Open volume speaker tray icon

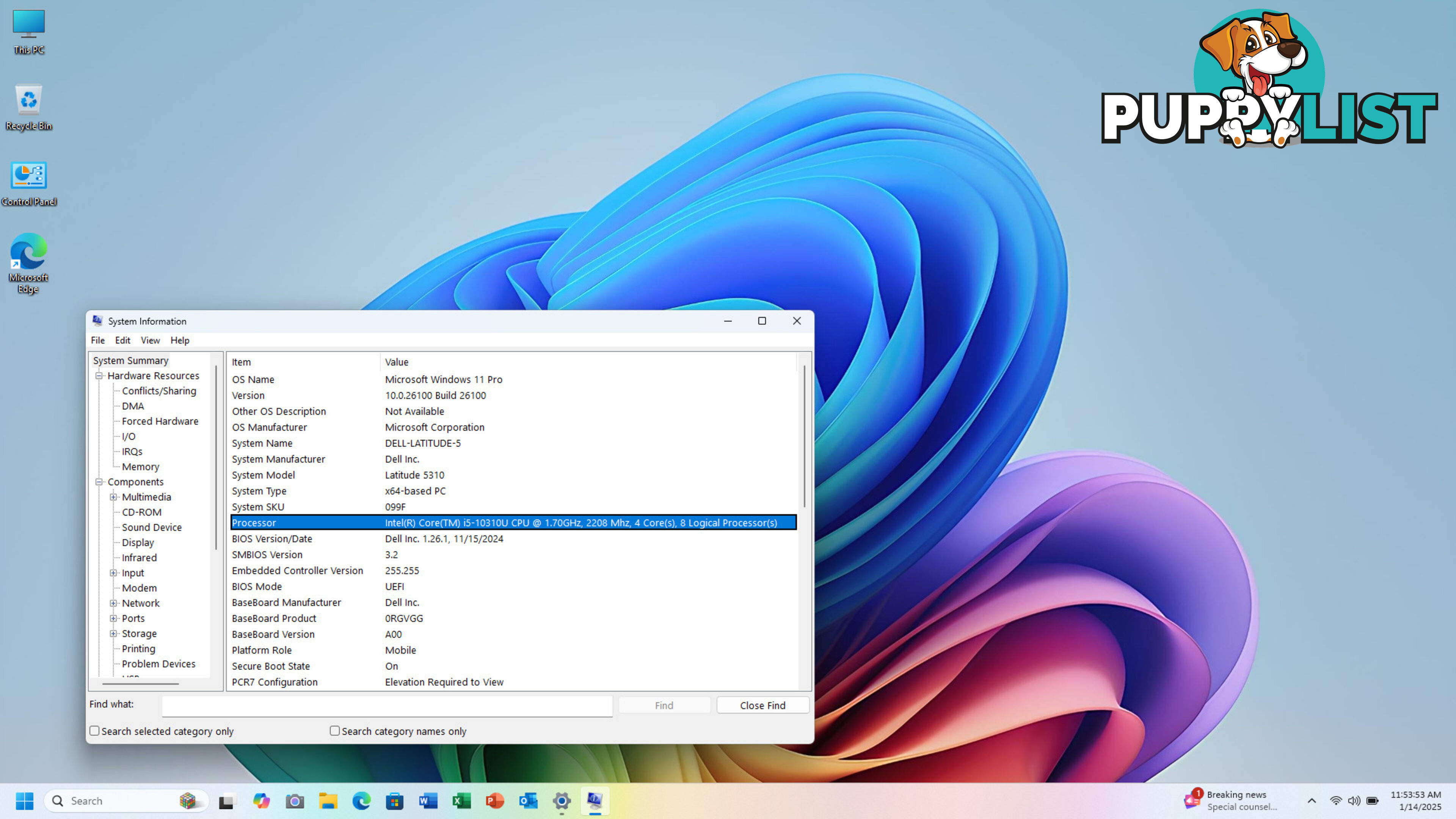pos(1354,801)
